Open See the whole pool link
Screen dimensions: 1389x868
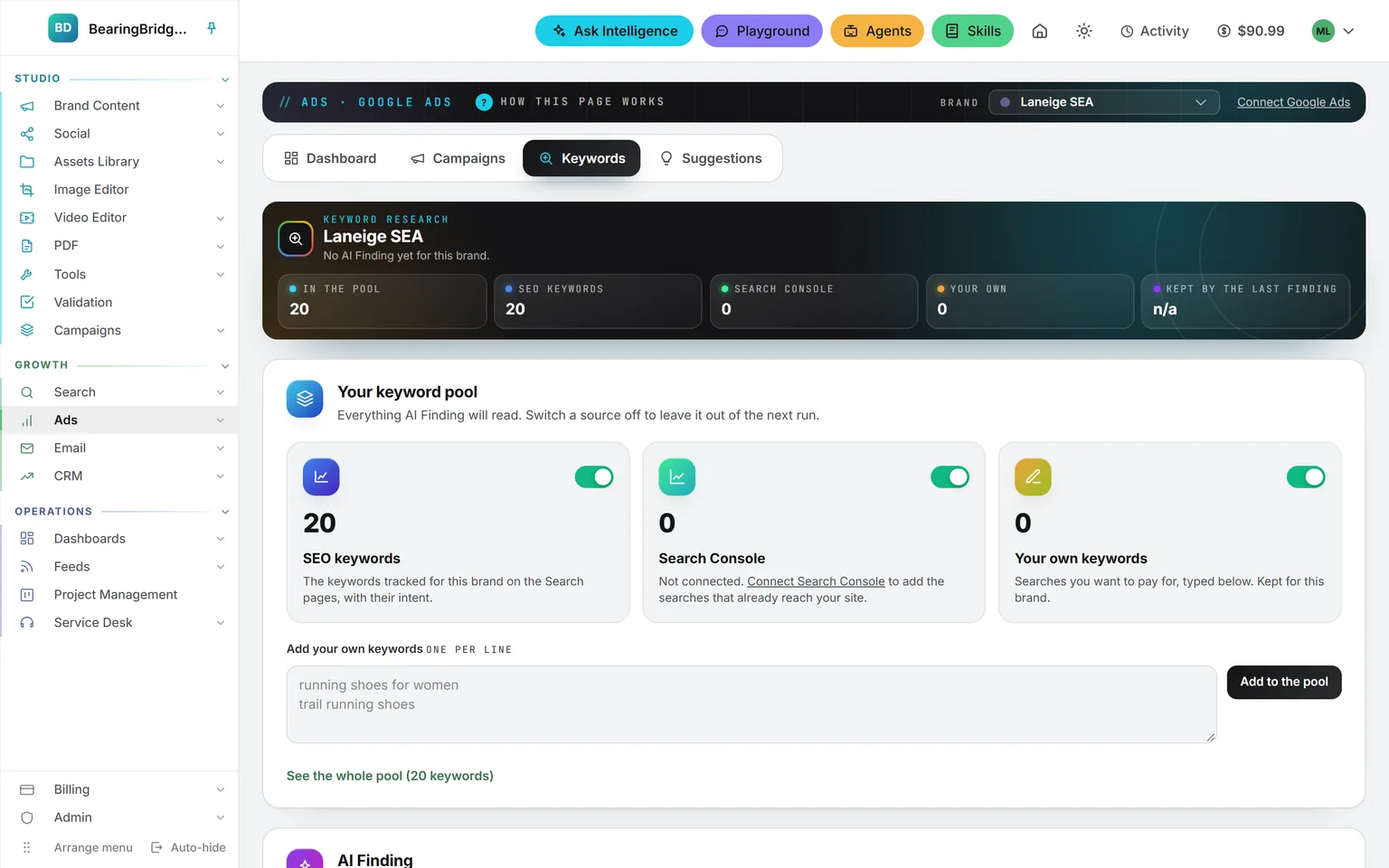[390, 776]
